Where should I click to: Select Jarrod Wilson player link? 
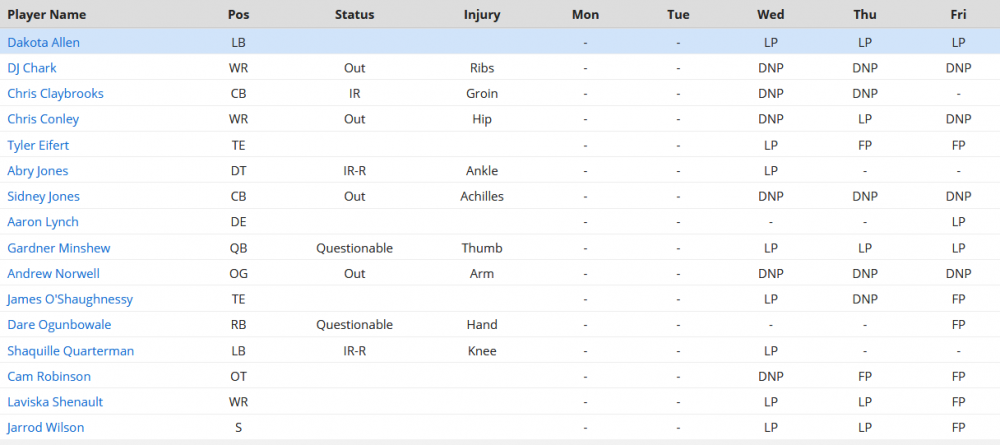coord(45,427)
